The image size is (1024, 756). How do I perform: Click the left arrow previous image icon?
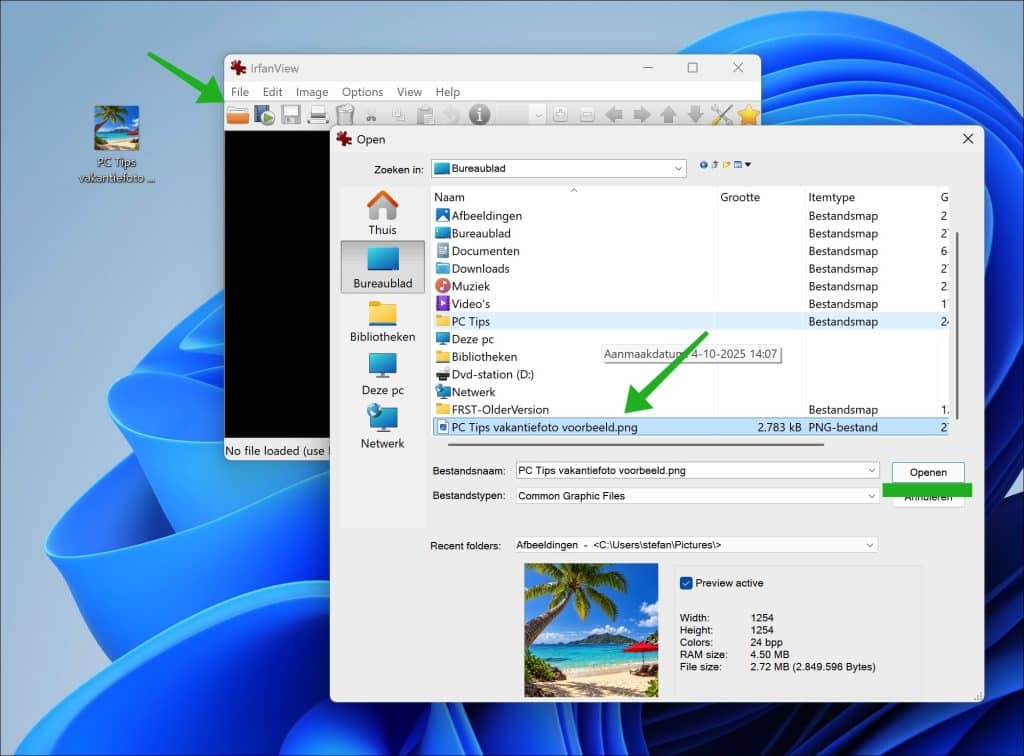tap(614, 115)
